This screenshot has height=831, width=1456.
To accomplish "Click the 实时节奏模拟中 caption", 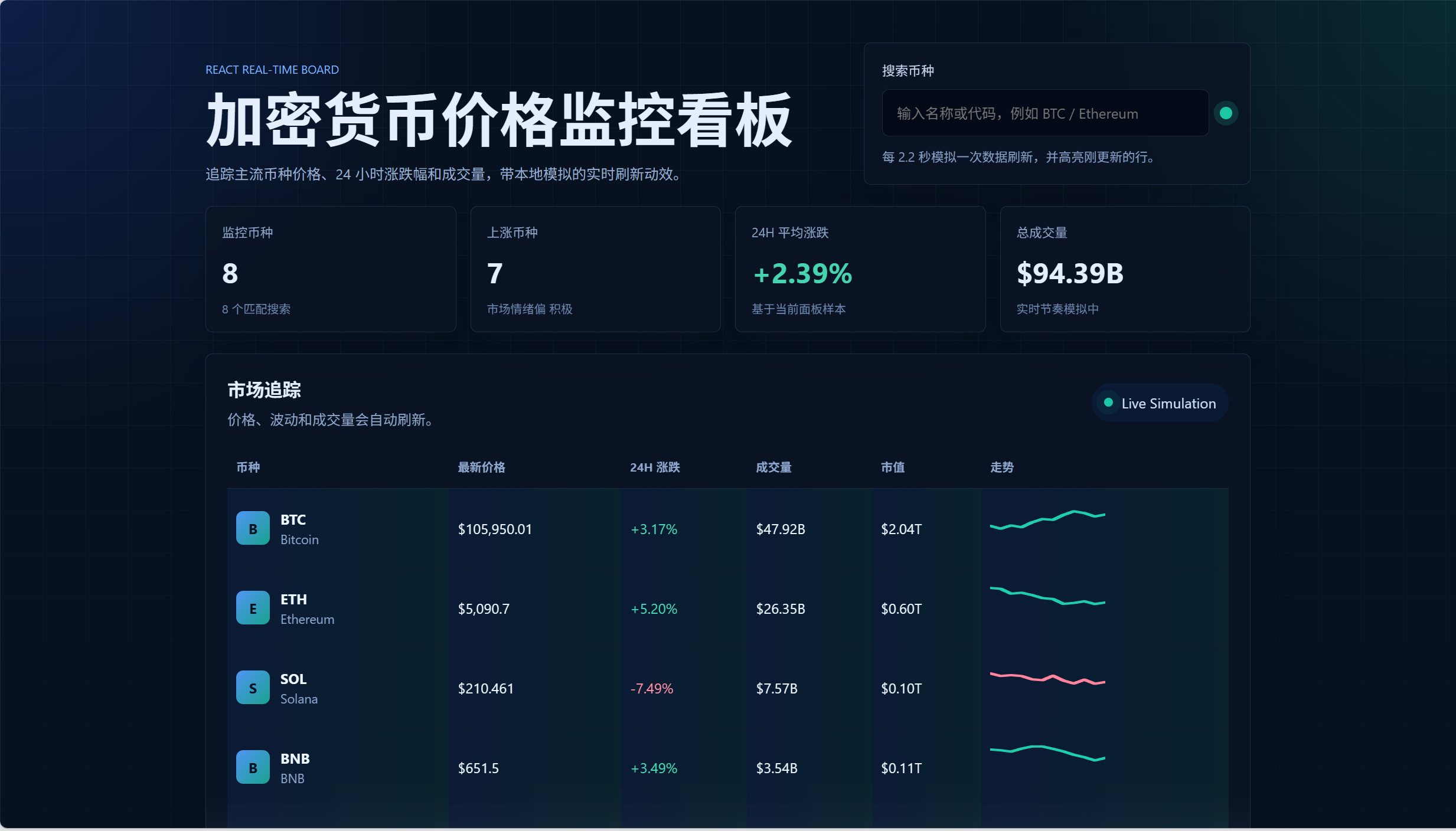I will 1057,309.
